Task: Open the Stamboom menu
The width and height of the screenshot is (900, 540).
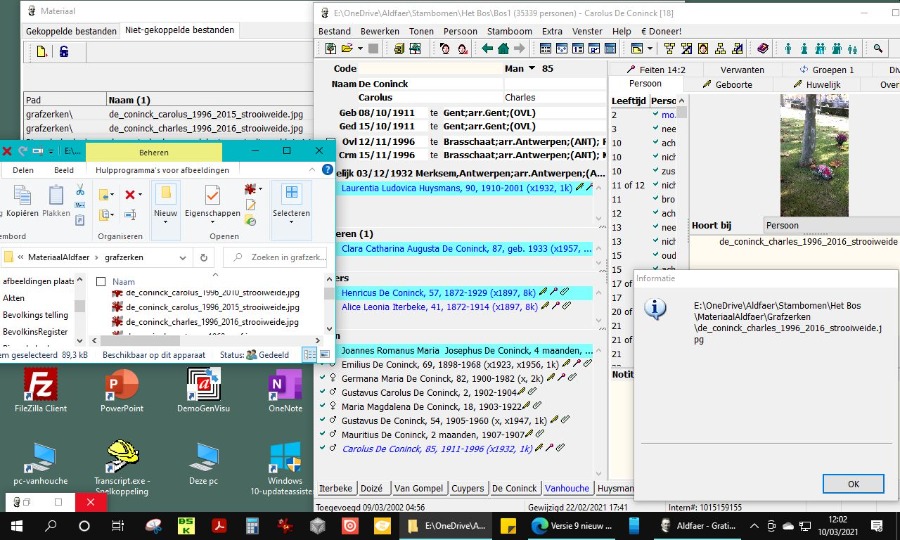Action: (509, 31)
